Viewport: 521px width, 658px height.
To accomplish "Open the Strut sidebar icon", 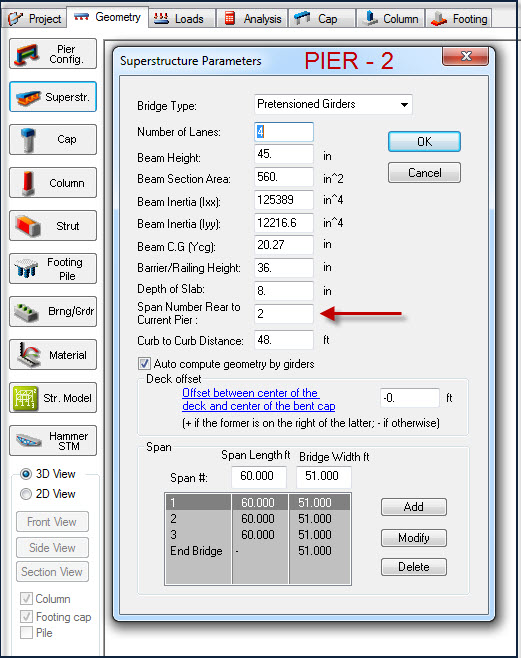I will [x=53, y=226].
